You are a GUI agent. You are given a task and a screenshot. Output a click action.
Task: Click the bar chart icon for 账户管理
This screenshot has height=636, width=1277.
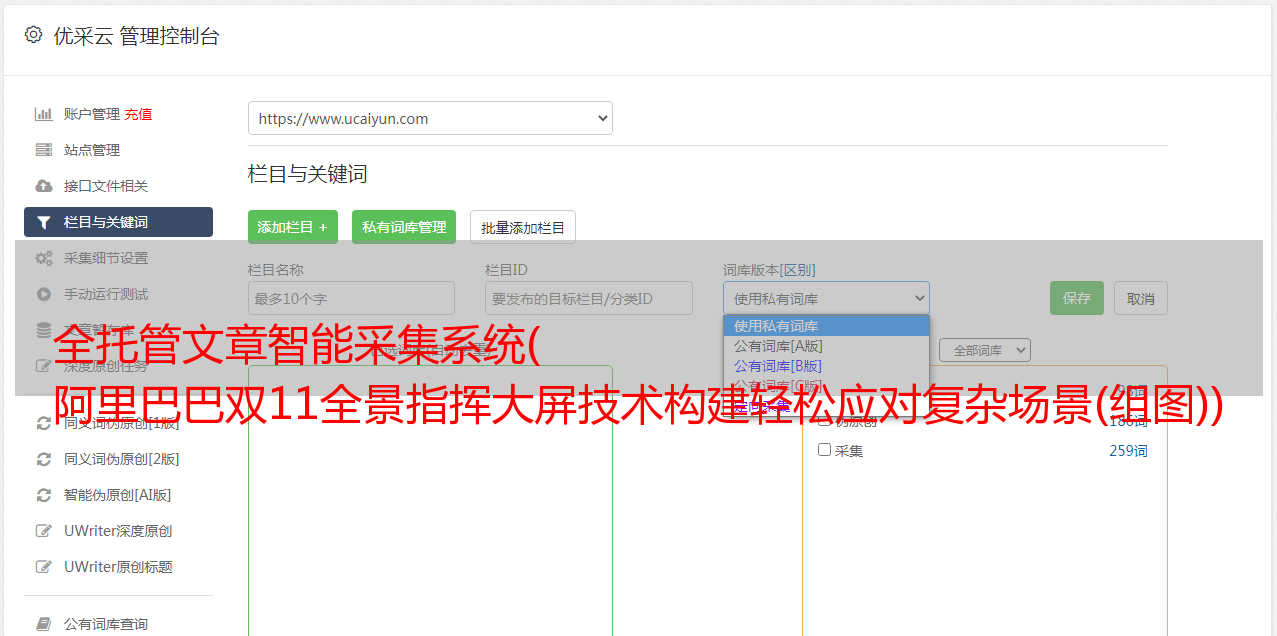[x=43, y=114]
